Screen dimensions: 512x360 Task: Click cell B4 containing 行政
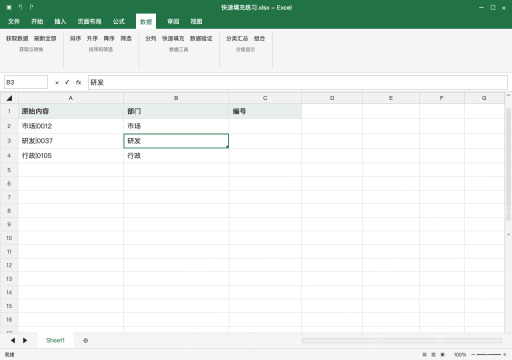(x=176, y=156)
